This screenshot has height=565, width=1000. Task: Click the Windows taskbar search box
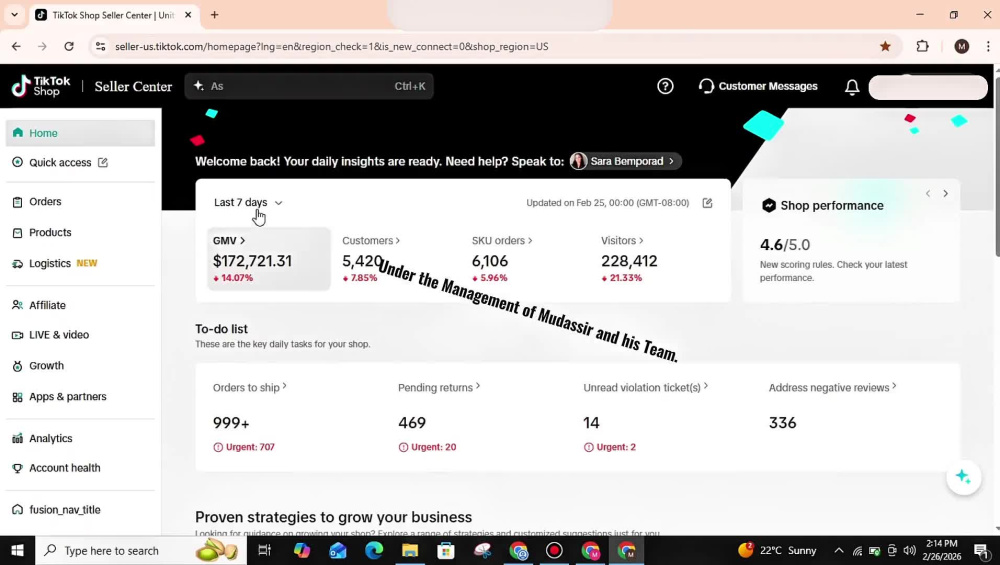click(x=141, y=550)
